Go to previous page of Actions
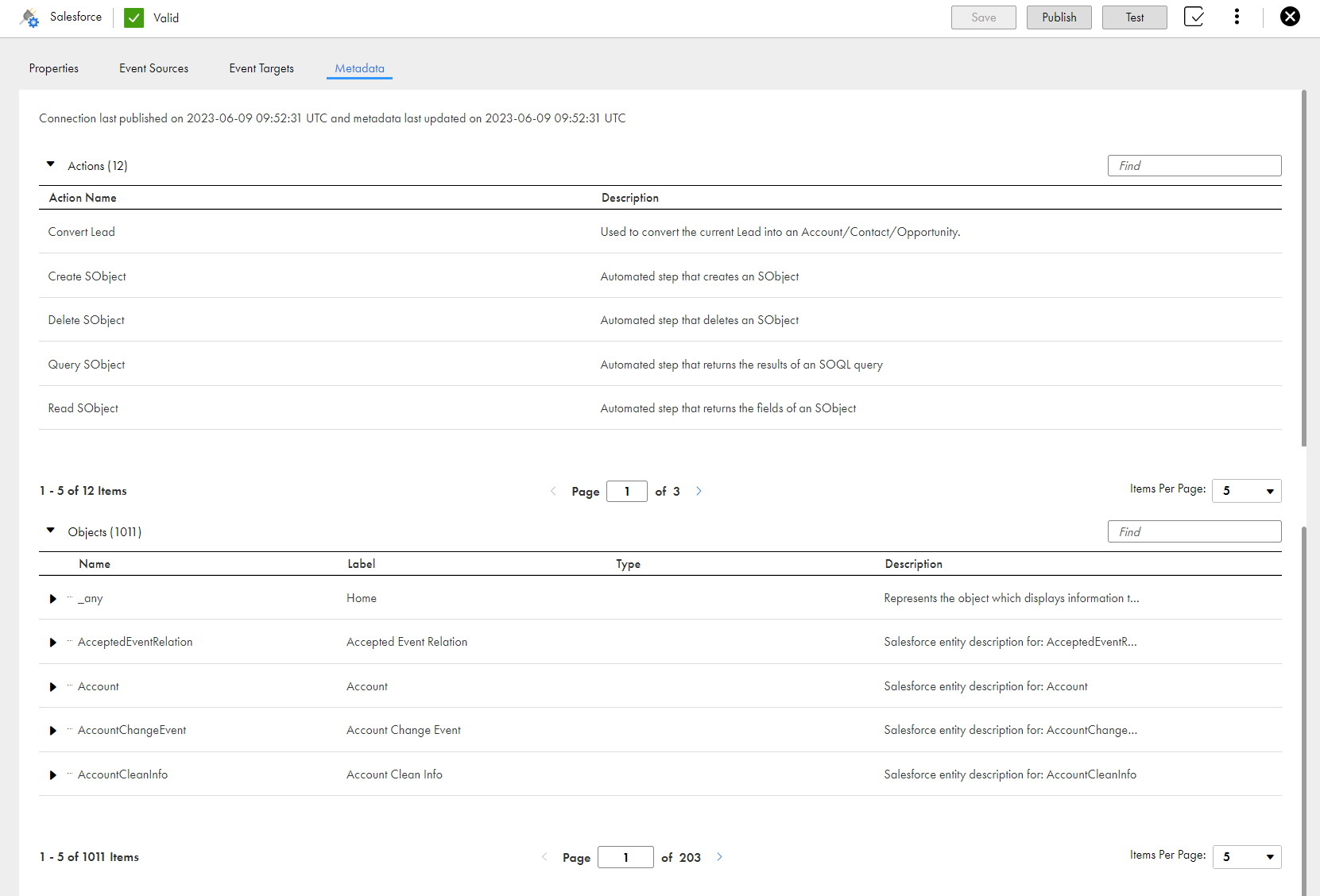1320x896 pixels. point(553,491)
